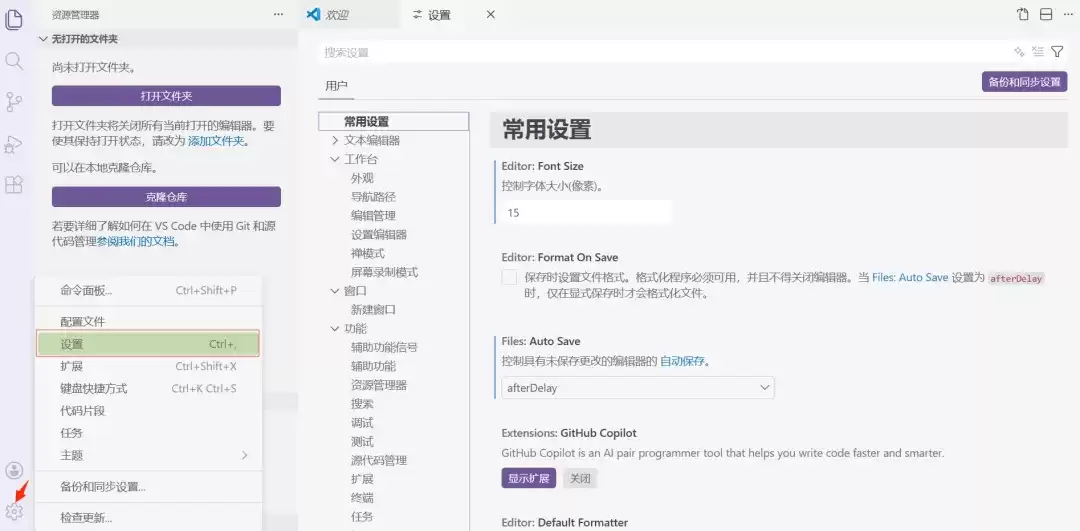Expand the 文本编辑器 tree section
Screen dimensions: 1080x531
point(335,140)
